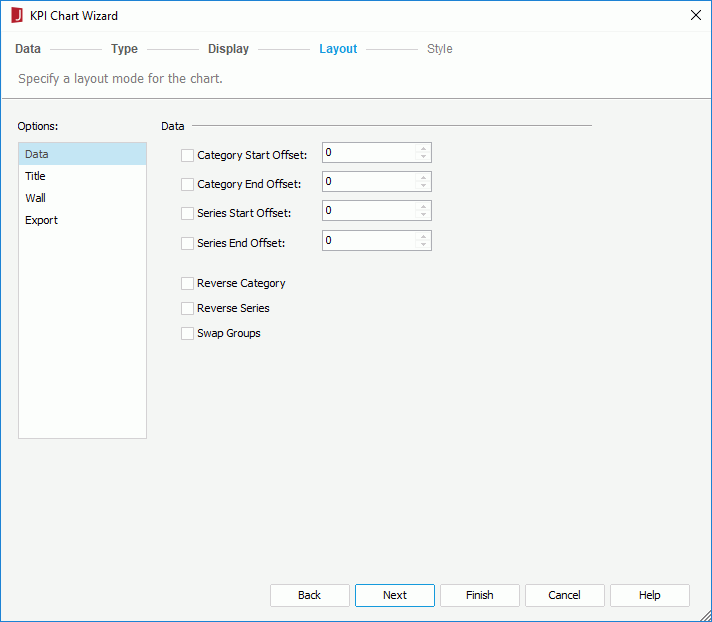The image size is (712, 622).
Task: Click the Back button
Action: coord(310,595)
